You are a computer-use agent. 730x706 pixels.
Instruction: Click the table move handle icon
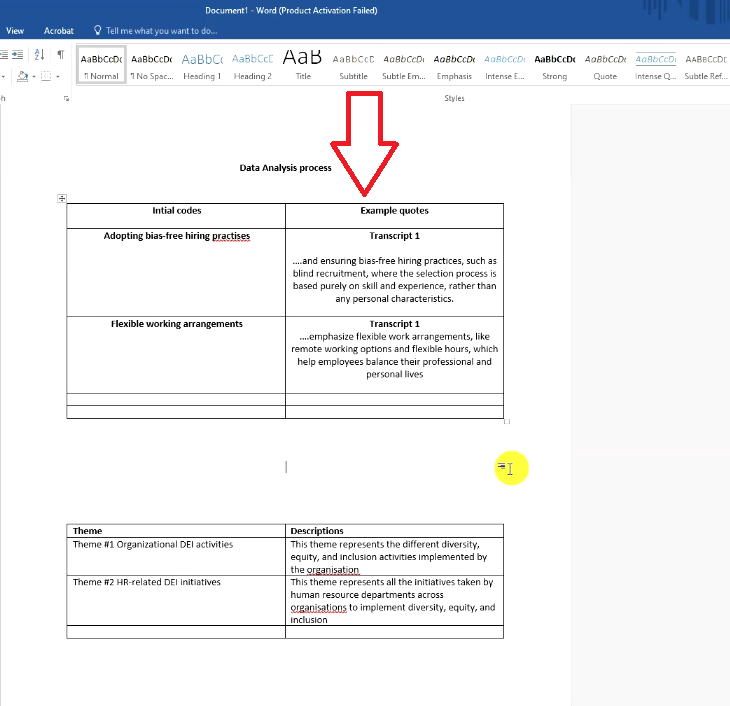(x=62, y=198)
